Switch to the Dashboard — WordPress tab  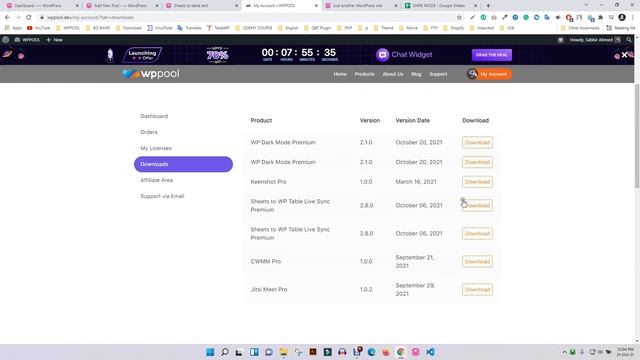42,6
